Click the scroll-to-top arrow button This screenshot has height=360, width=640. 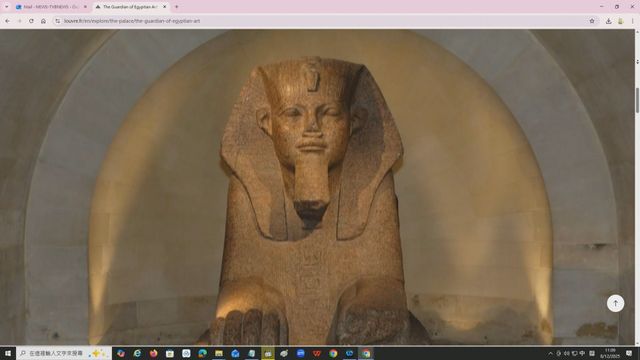point(615,303)
